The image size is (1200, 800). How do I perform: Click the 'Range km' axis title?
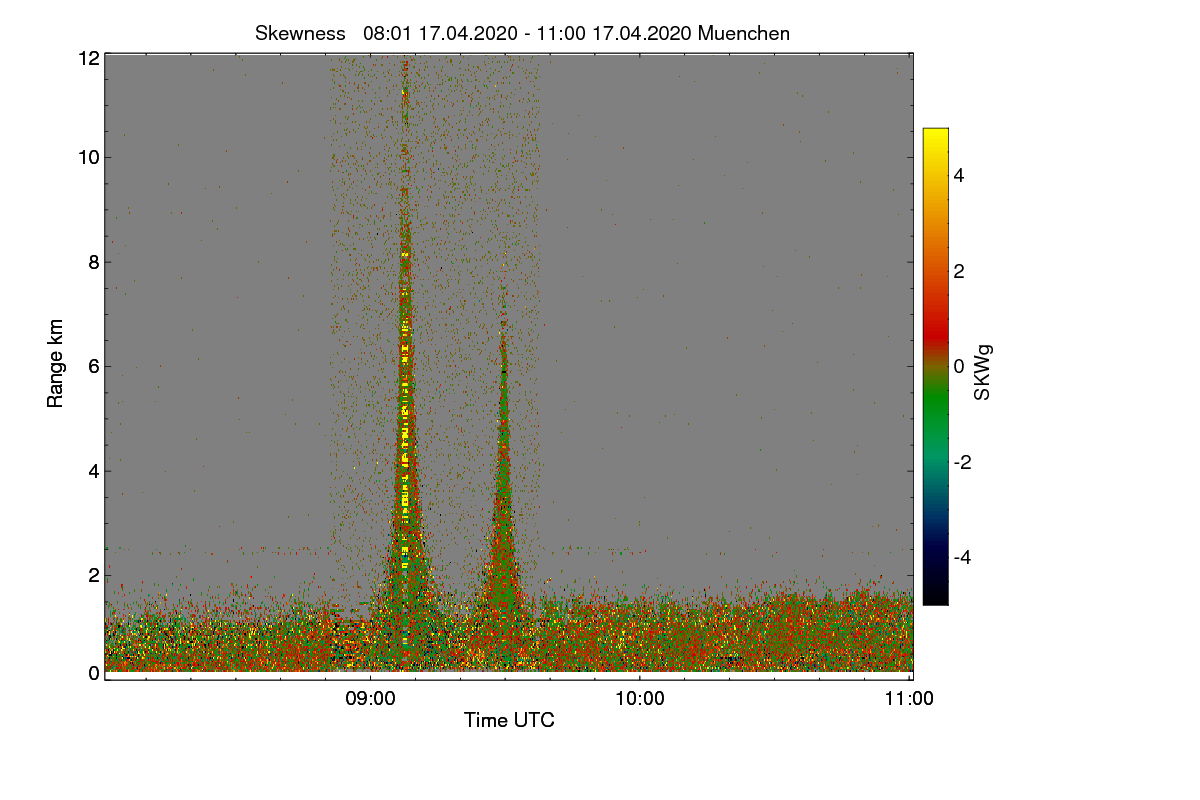point(56,365)
